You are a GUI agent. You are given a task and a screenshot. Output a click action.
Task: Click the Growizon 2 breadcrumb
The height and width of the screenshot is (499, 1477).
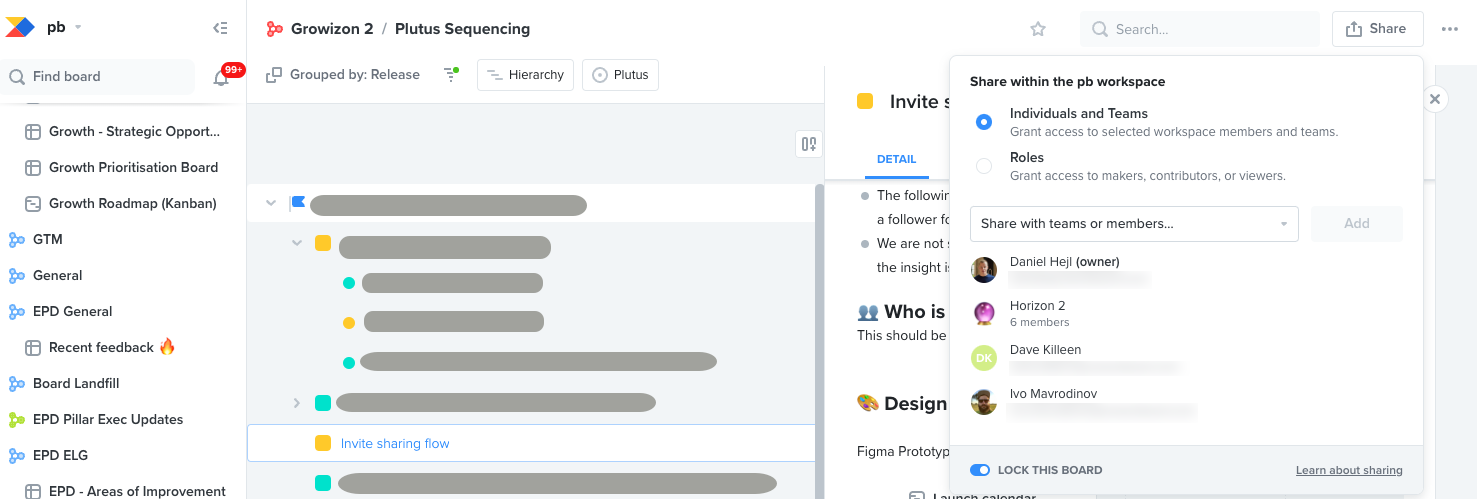tap(332, 29)
